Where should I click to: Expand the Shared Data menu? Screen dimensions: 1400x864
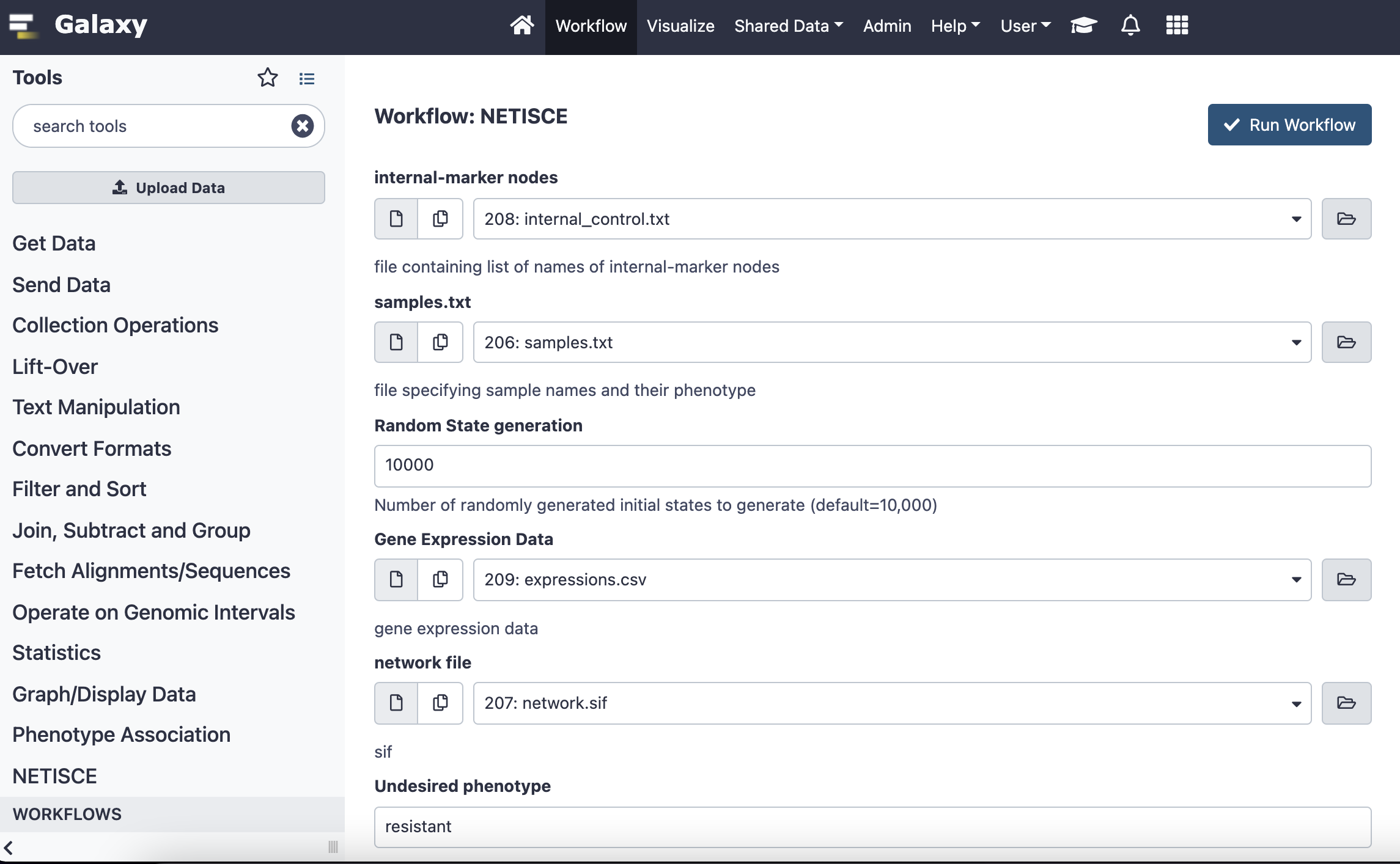click(788, 26)
